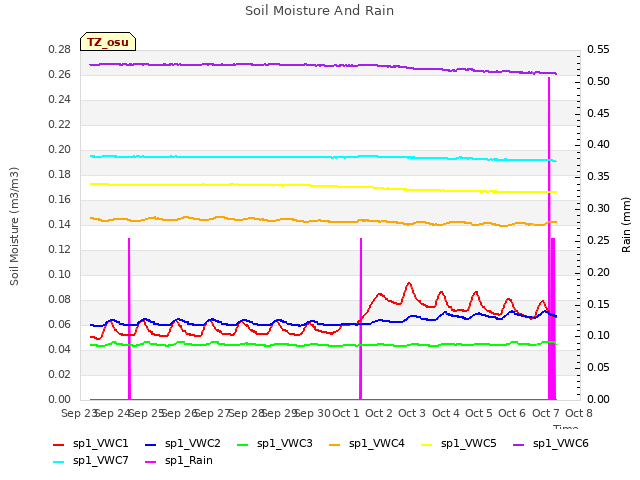This screenshot has height=480, width=640.
Task: Click the Soil Moisture (m3/m3) axis label
Action: [x=14, y=226]
